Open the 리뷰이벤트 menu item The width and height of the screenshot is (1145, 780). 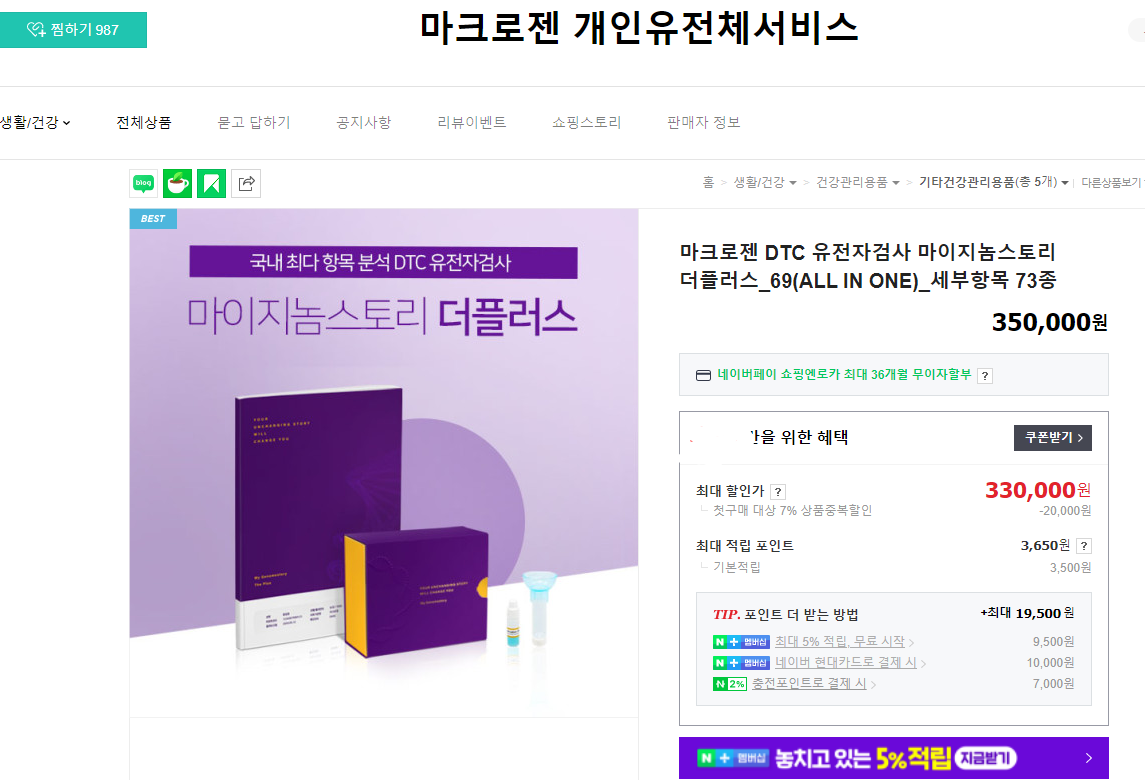point(472,123)
